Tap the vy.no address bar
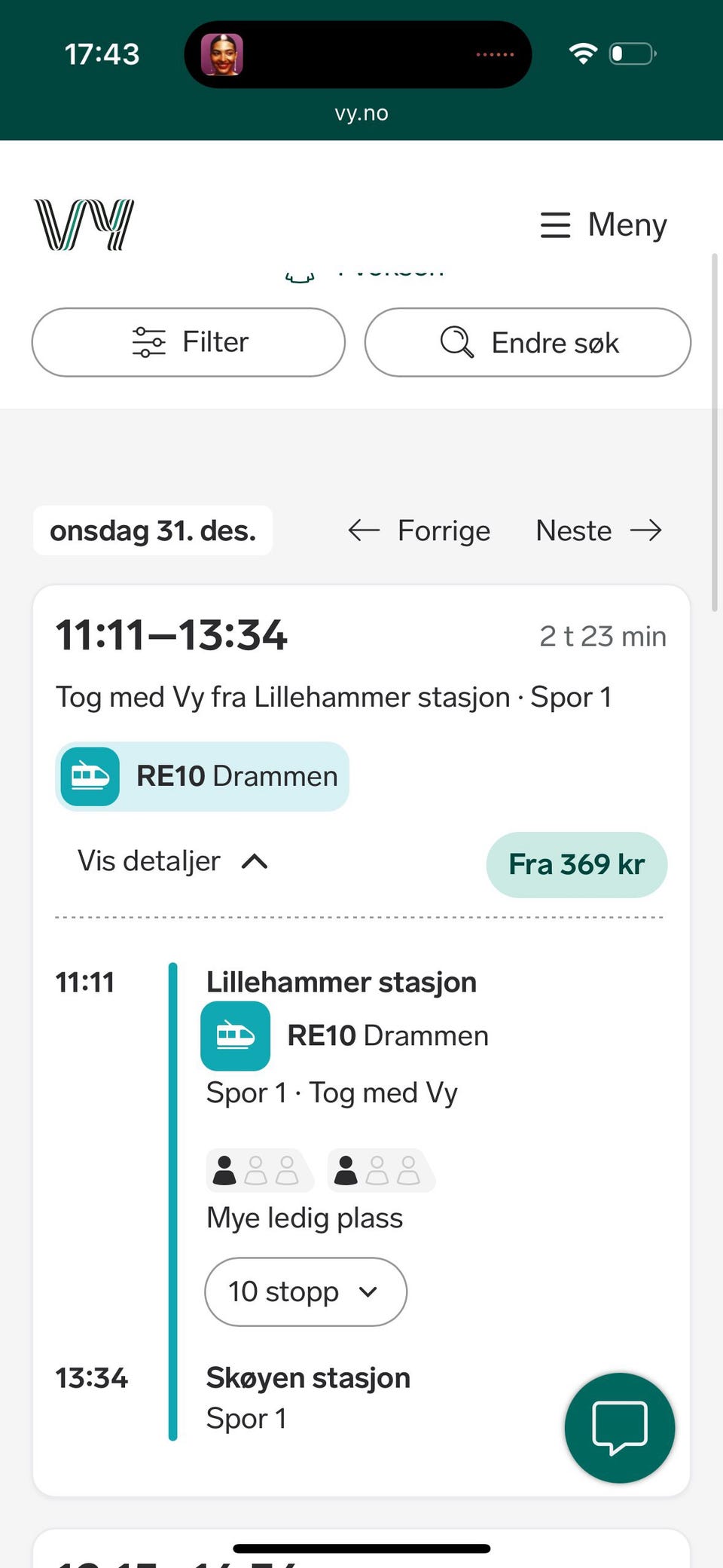 pos(361,113)
